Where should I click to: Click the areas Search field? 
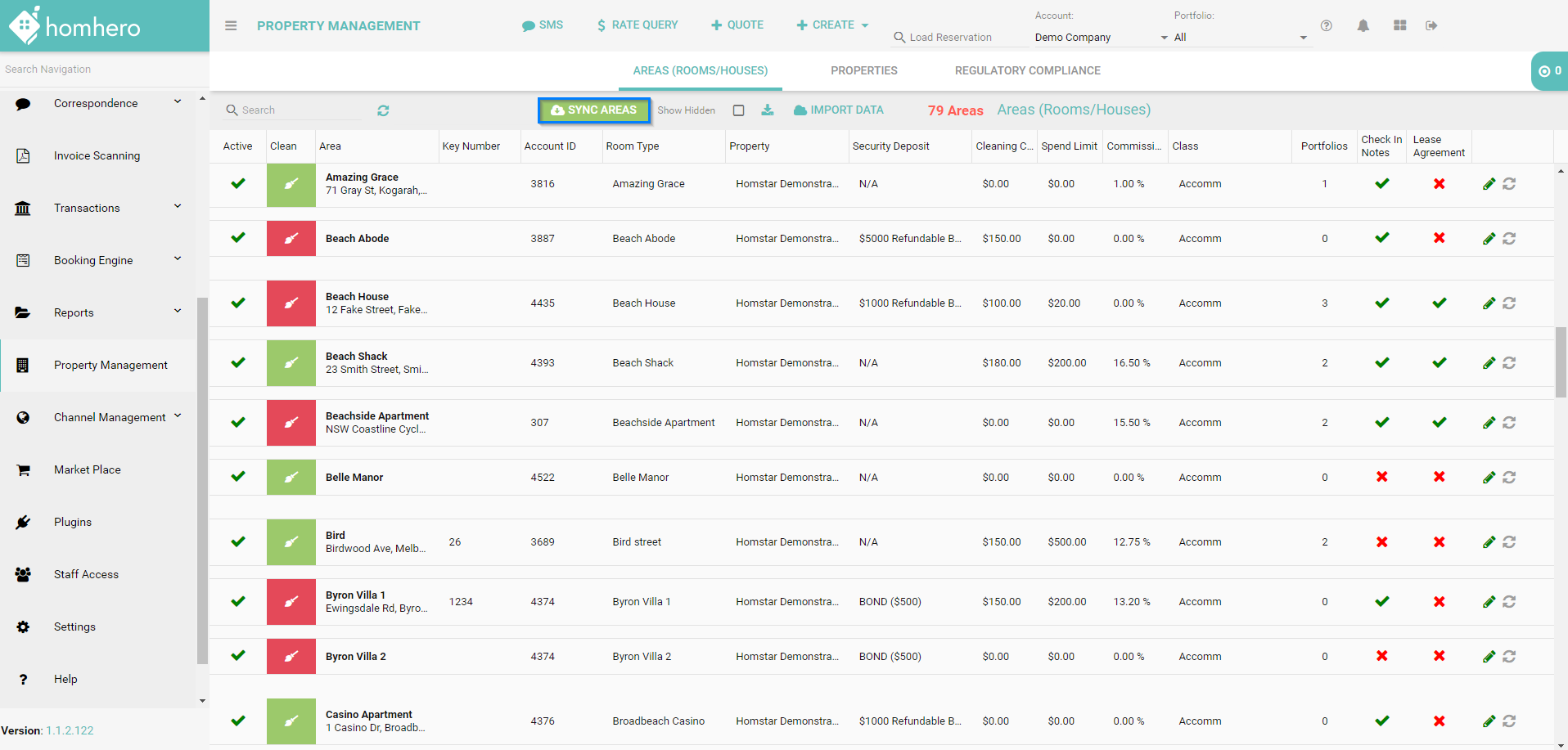point(299,110)
